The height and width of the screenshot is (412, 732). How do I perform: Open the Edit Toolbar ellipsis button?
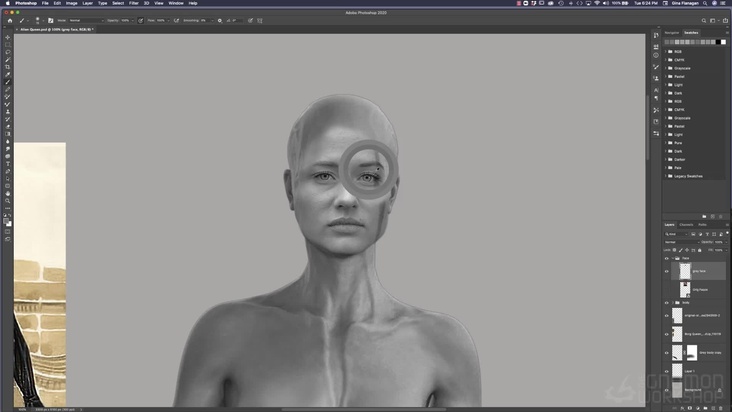(x=7, y=208)
